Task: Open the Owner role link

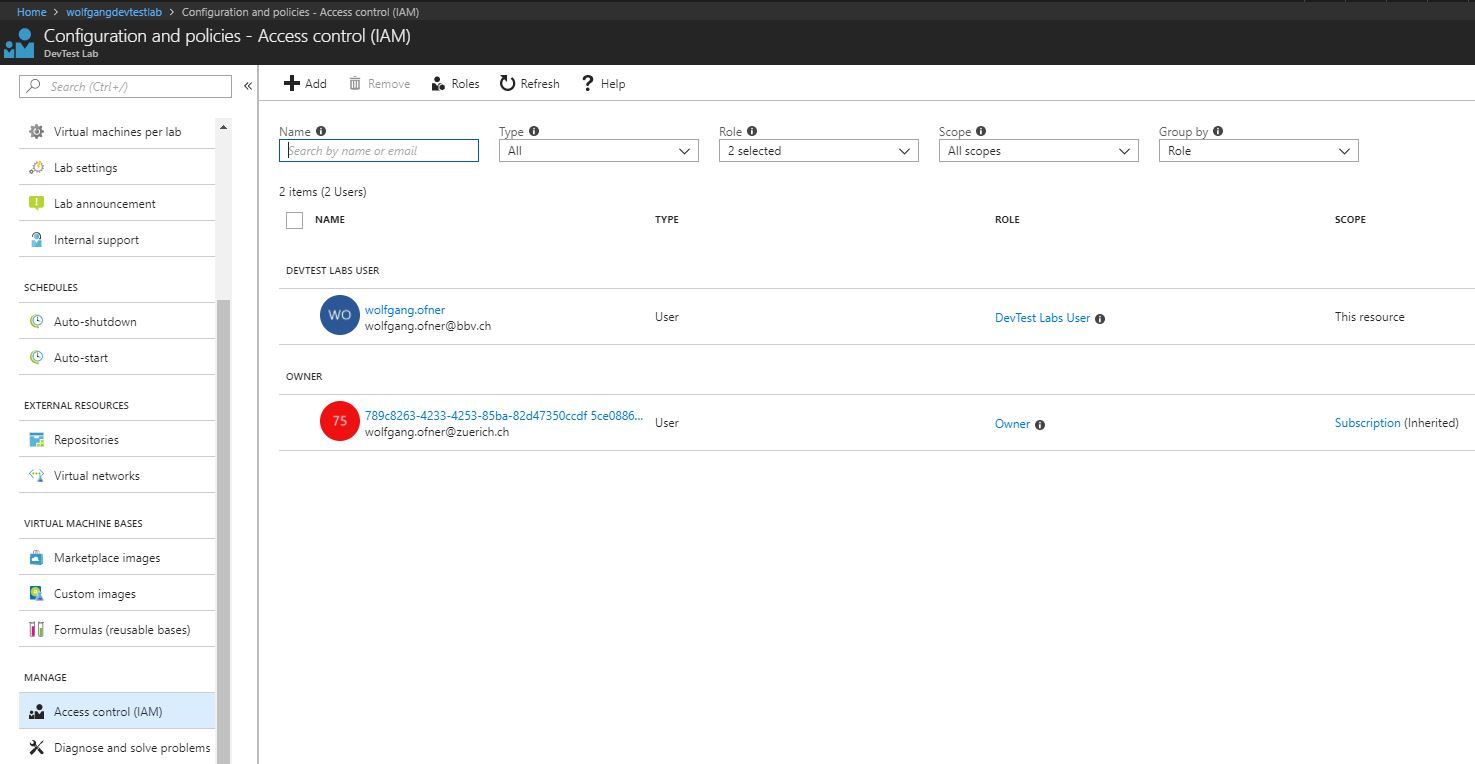Action: (x=1012, y=424)
